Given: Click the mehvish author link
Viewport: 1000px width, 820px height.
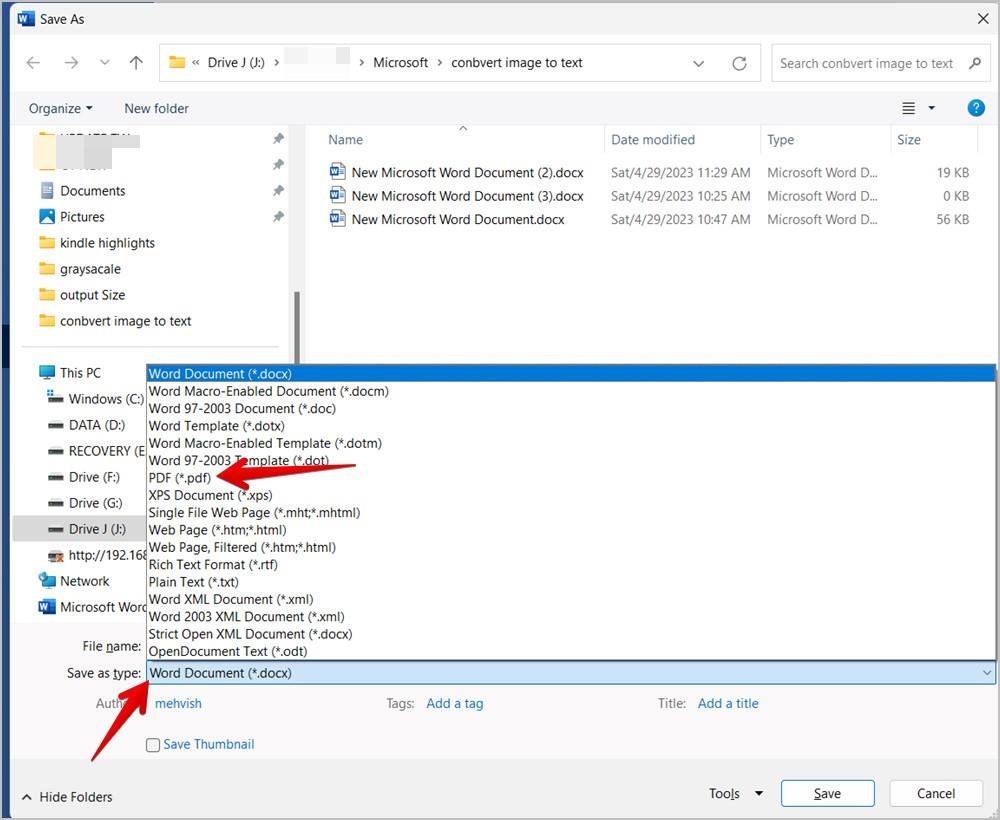Looking at the screenshot, I should point(178,703).
